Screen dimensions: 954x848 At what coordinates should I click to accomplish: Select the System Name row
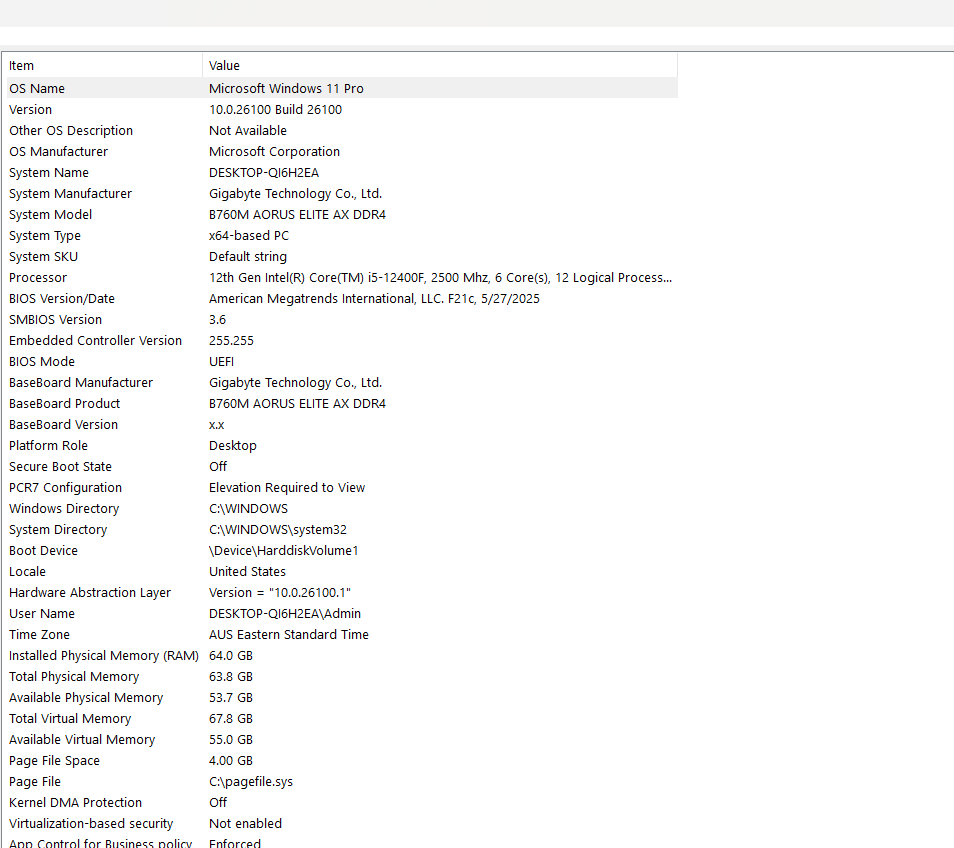pyautogui.click(x=342, y=172)
